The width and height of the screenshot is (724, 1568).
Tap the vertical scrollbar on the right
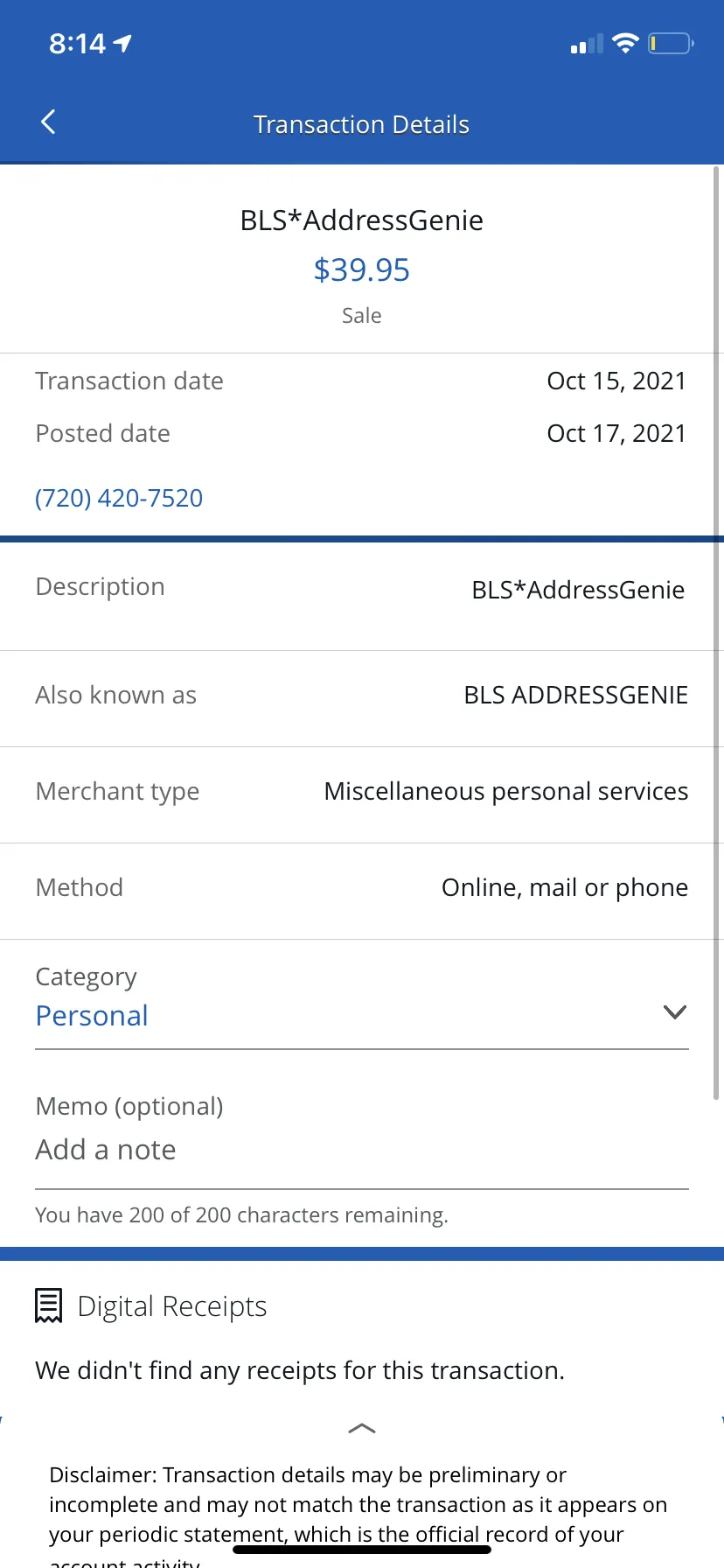point(716,632)
